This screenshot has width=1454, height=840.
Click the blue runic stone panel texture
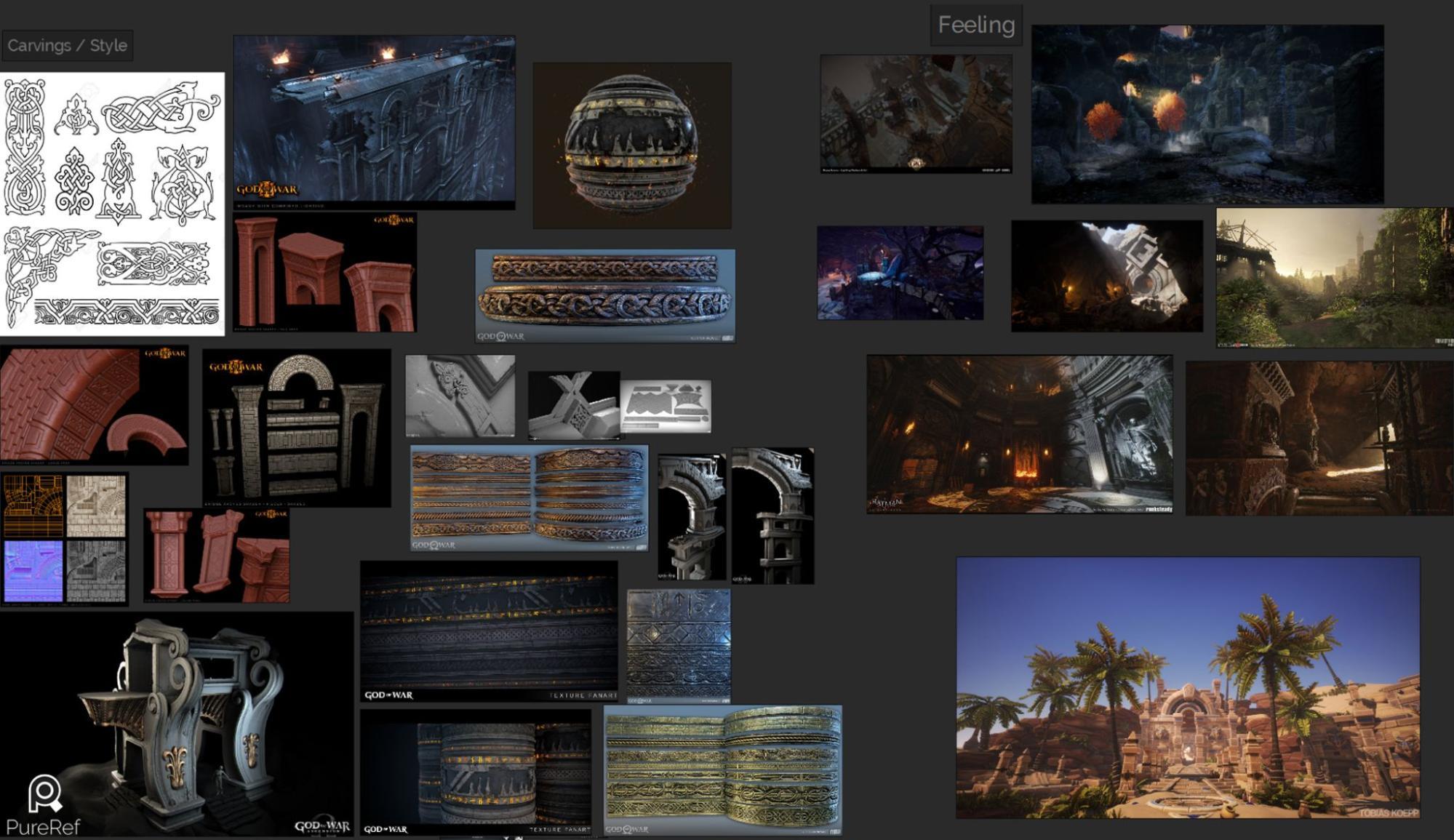point(678,646)
